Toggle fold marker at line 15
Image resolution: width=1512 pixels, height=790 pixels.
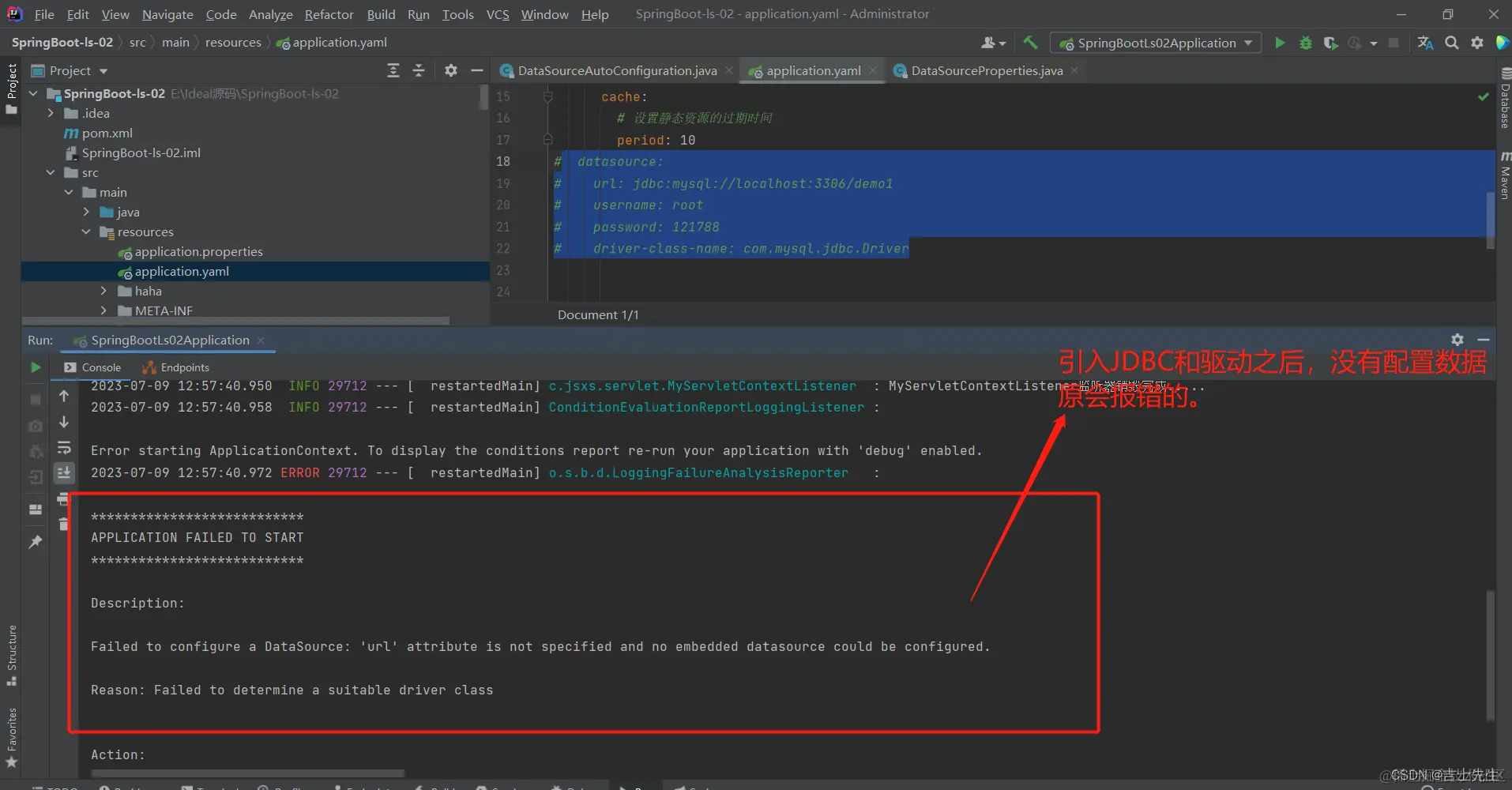pos(547,96)
